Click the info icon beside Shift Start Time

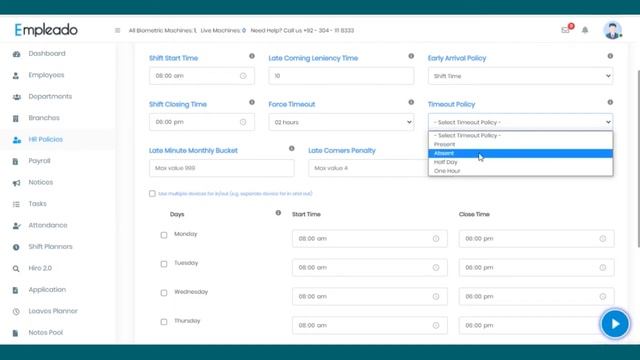(x=252, y=56)
